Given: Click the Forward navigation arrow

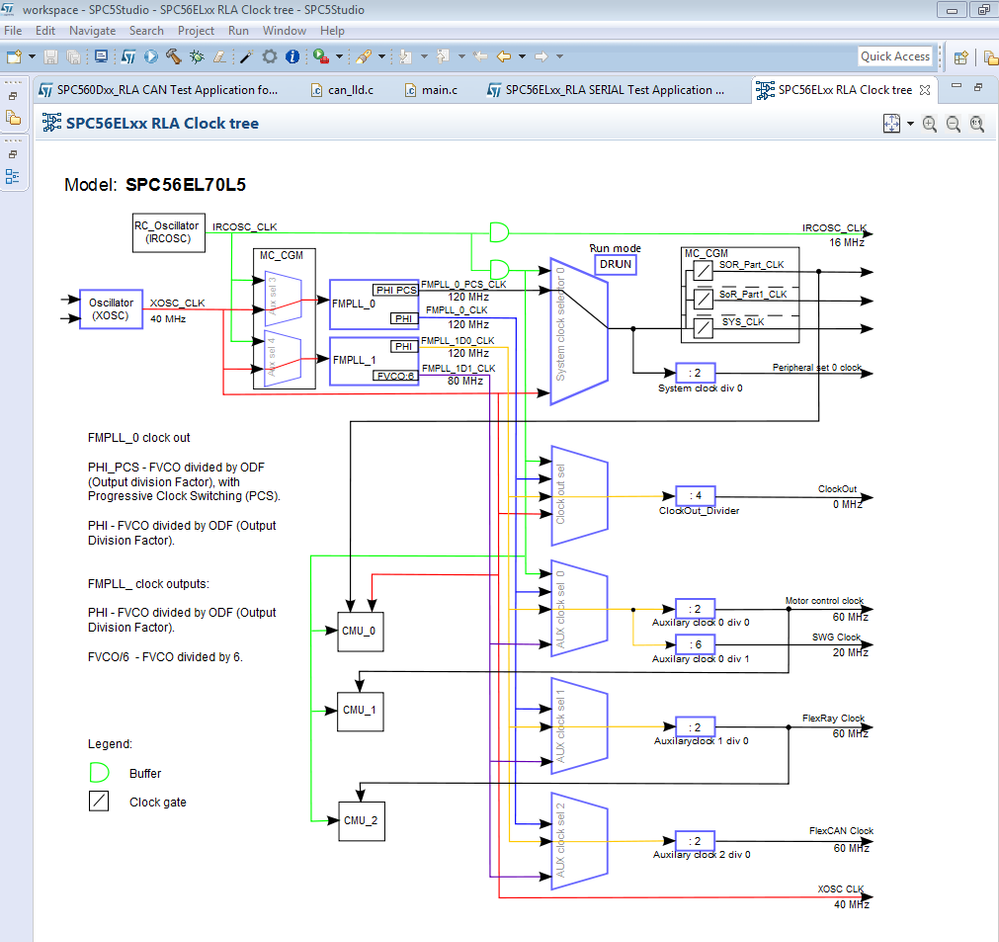Looking at the screenshot, I should point(542,57).
